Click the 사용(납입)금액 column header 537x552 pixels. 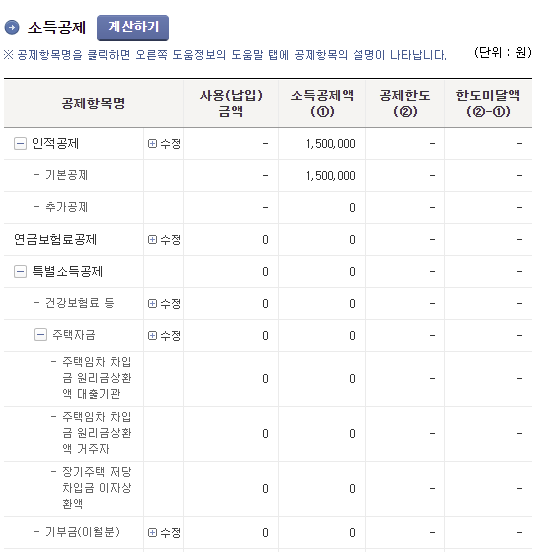(x=231, y=104)
